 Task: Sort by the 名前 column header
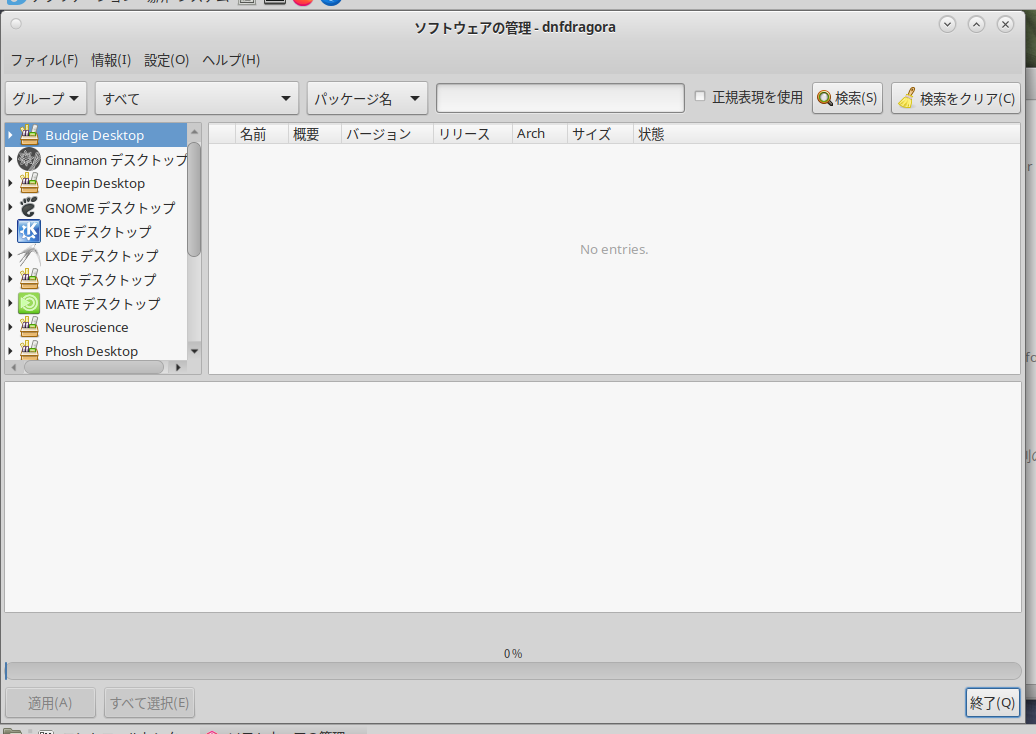pyautogui.click(x=261, y=134)
